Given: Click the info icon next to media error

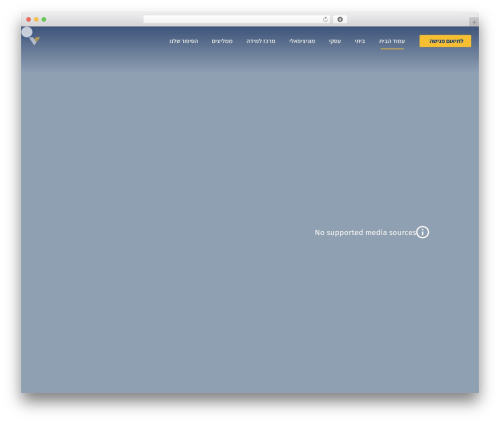Looking at the screenshot, I should point(422,232).
